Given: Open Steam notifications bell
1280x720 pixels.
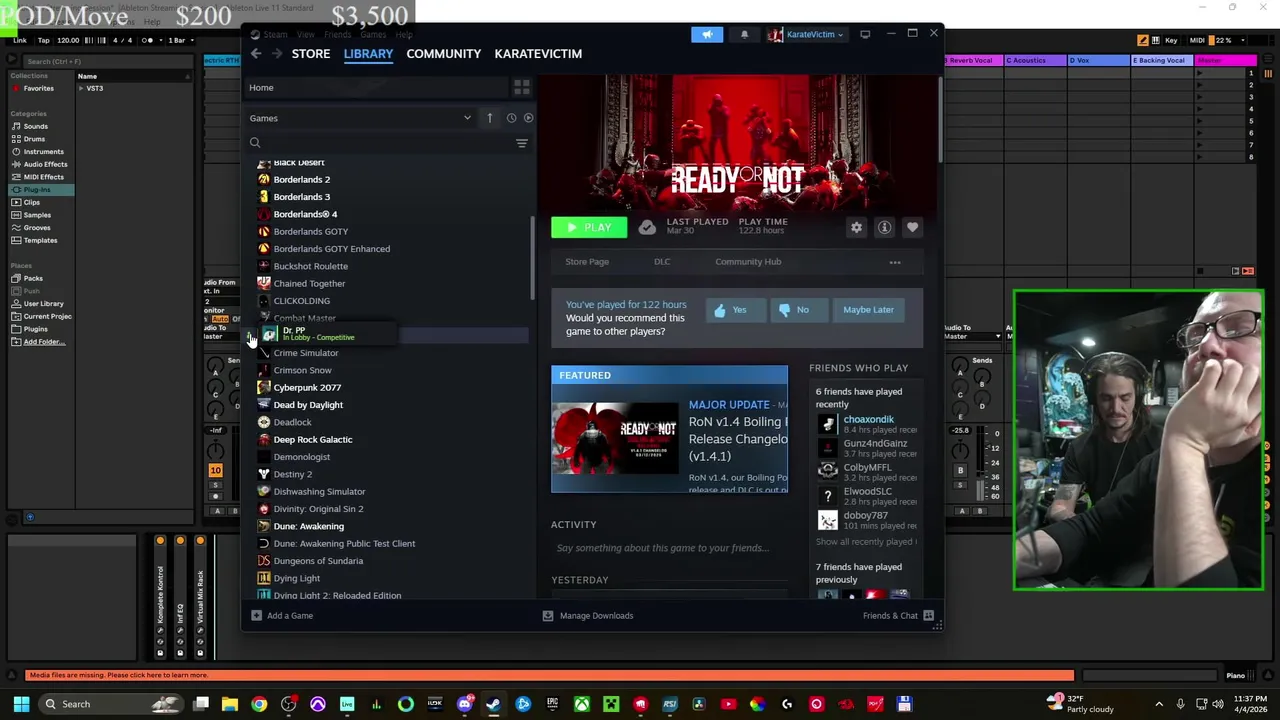Looking at the screenshot, I should pyautogui.click(x=744, y=34).
